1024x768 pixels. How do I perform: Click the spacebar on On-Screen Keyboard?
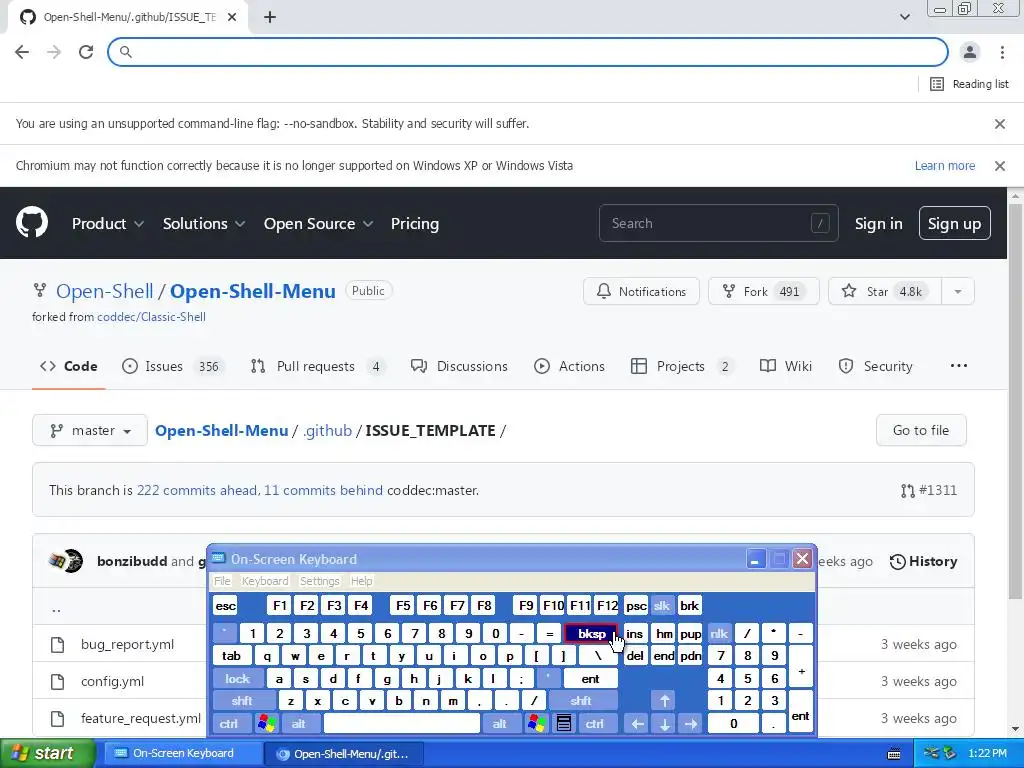[401, 724]
